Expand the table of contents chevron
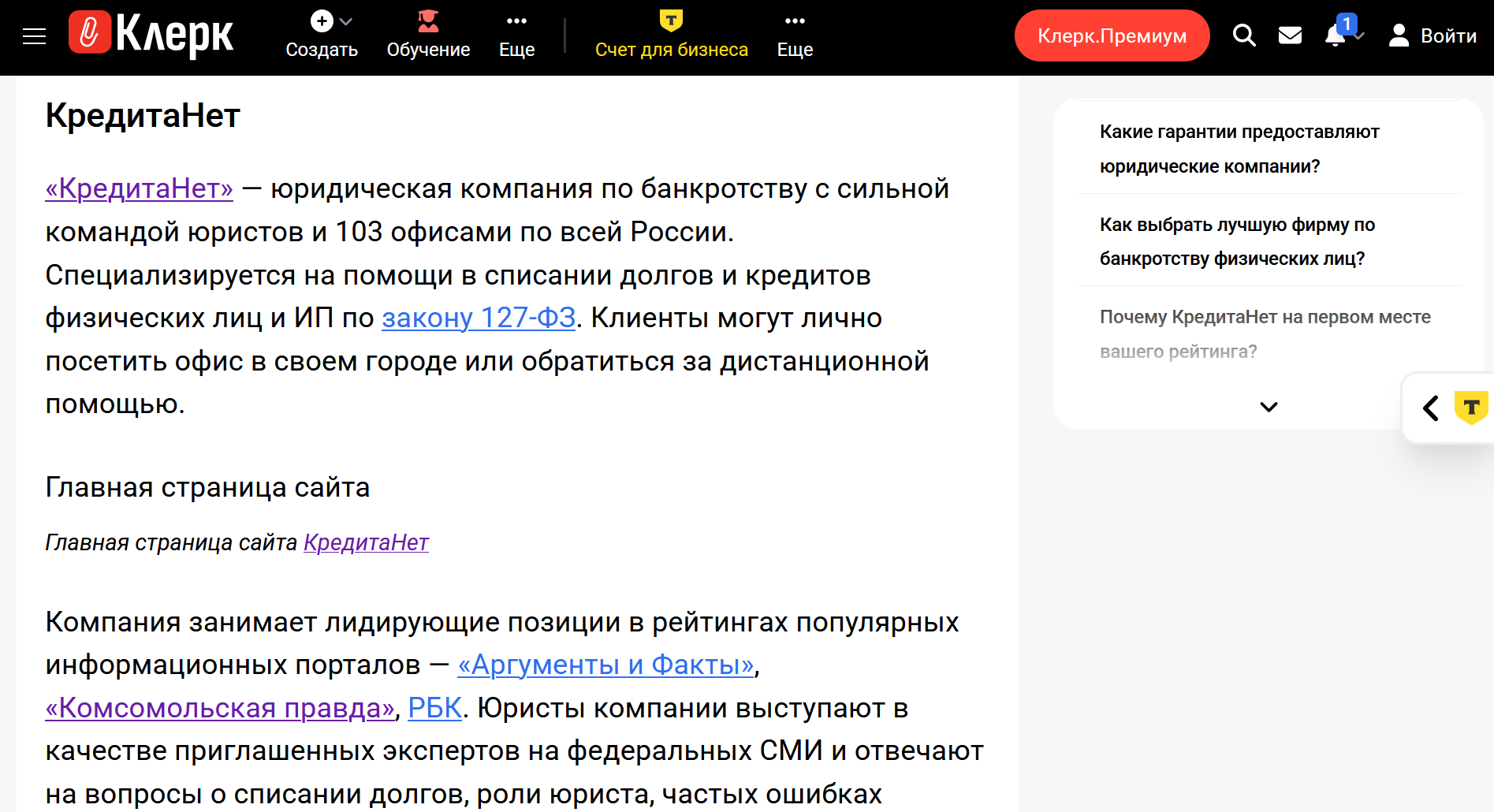Screen dimensions: 1494x812 pyautogui.click(x=1269, y=407)
